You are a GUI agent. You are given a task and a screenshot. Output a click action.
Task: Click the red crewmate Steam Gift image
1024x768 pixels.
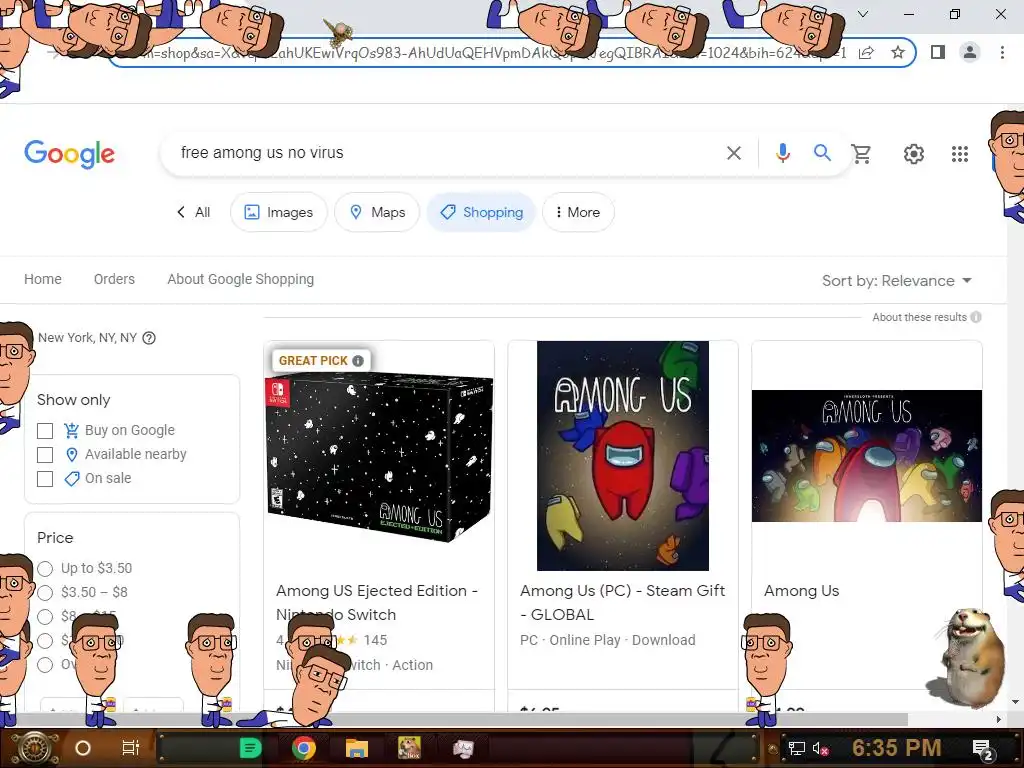click(622, 456)
